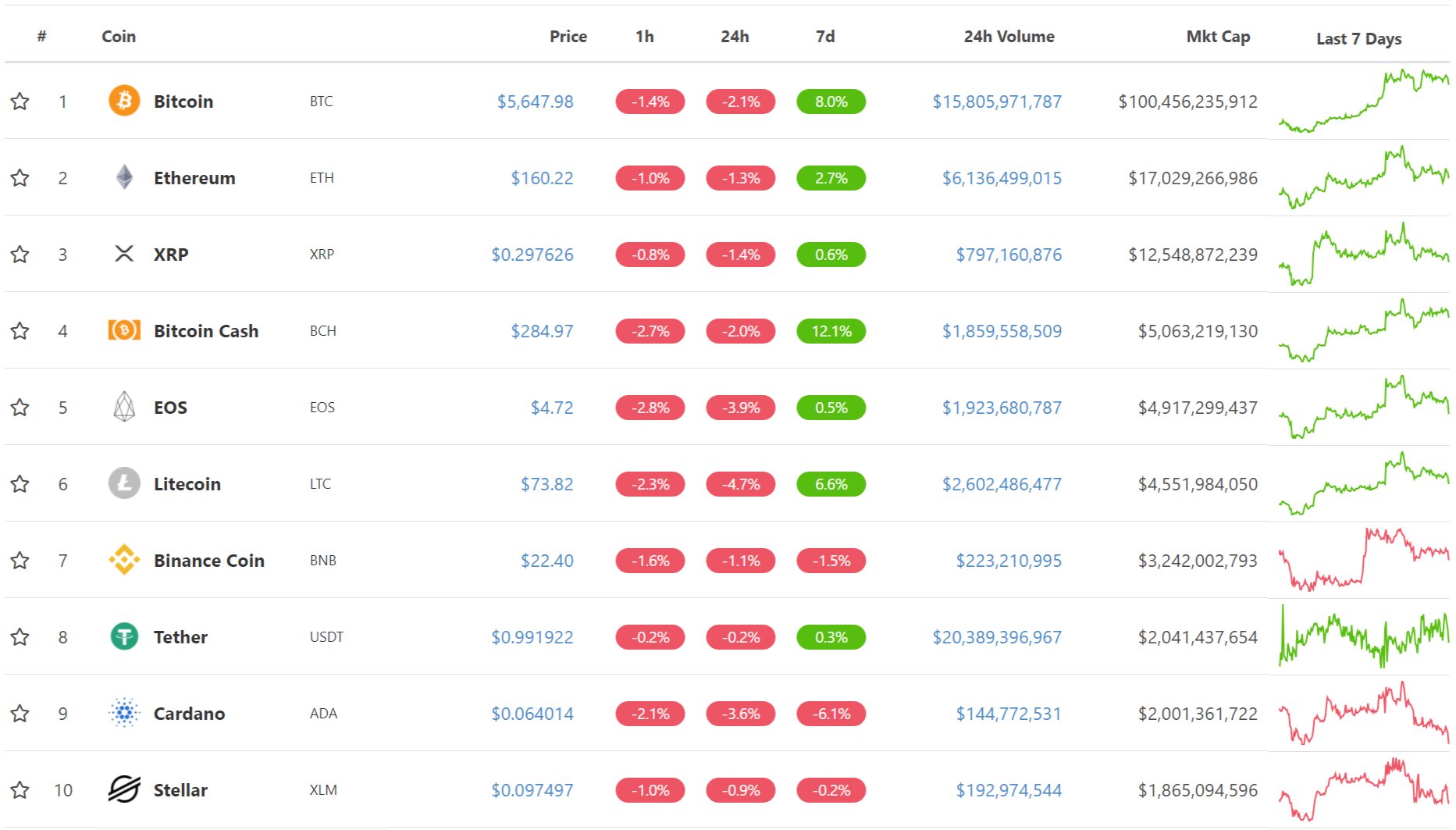Viewport: 1456px width, 830px height.
Task: Sort by Mkt Cap column header
Action: coord(1218,36)
